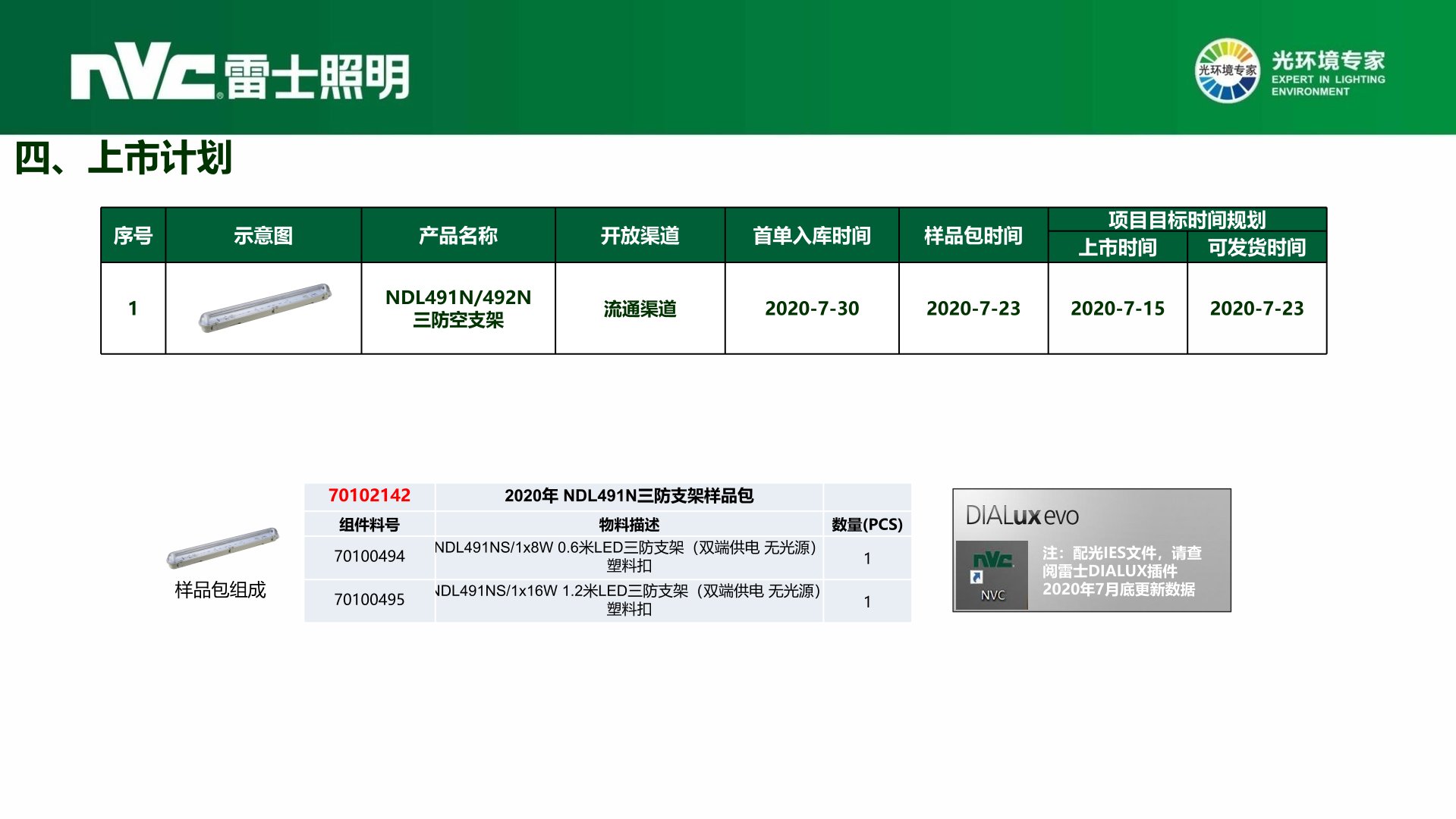Click the 序号 column header
The image size is (1456, 819).
[x=133, y=236]
